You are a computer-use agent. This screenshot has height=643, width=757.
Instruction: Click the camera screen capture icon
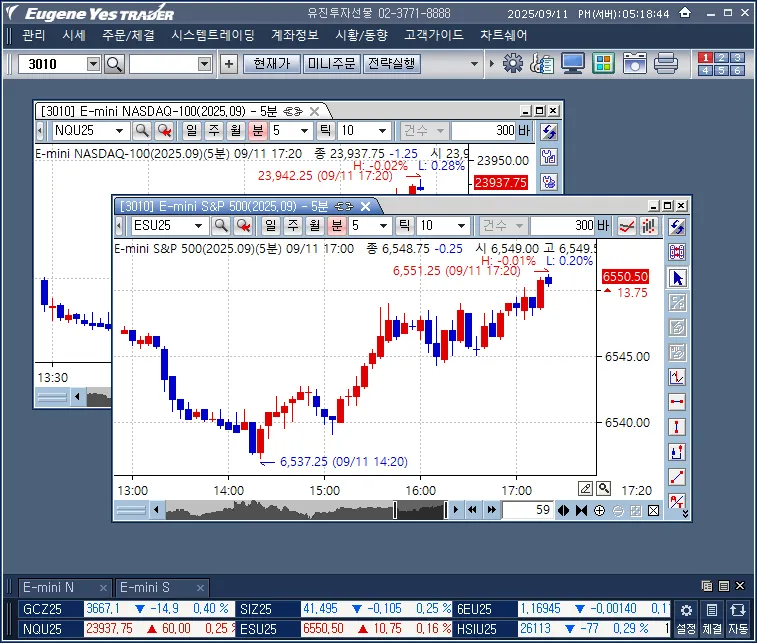pos(634,63)
